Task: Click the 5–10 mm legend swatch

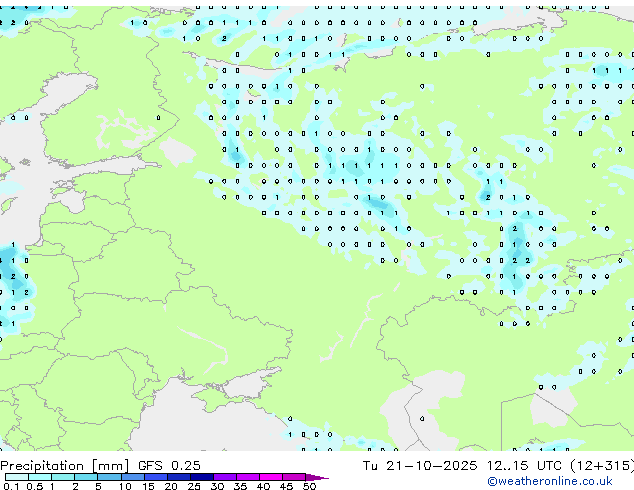Action: 109,477
